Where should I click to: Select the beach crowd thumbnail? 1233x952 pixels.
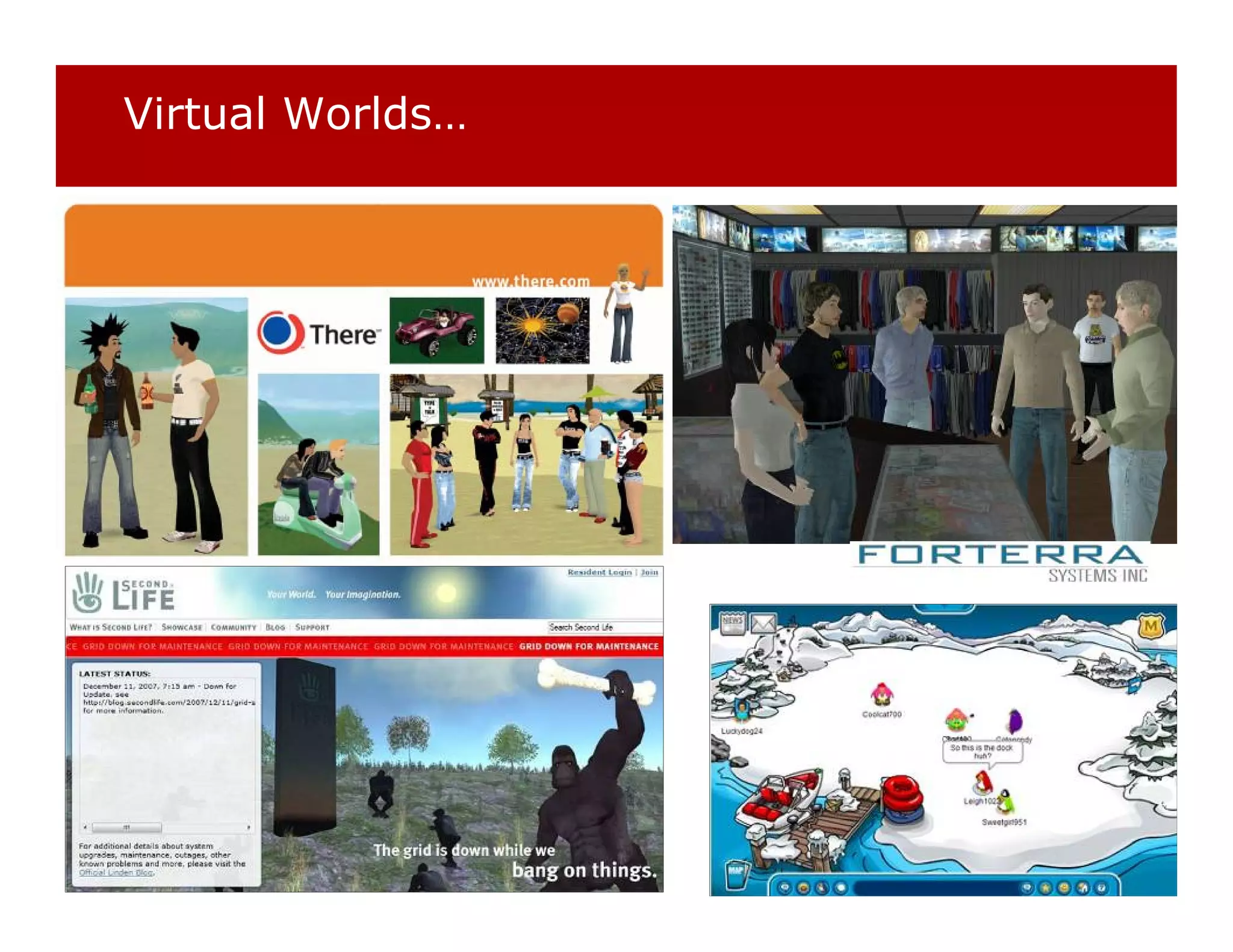tap(526, 464)
